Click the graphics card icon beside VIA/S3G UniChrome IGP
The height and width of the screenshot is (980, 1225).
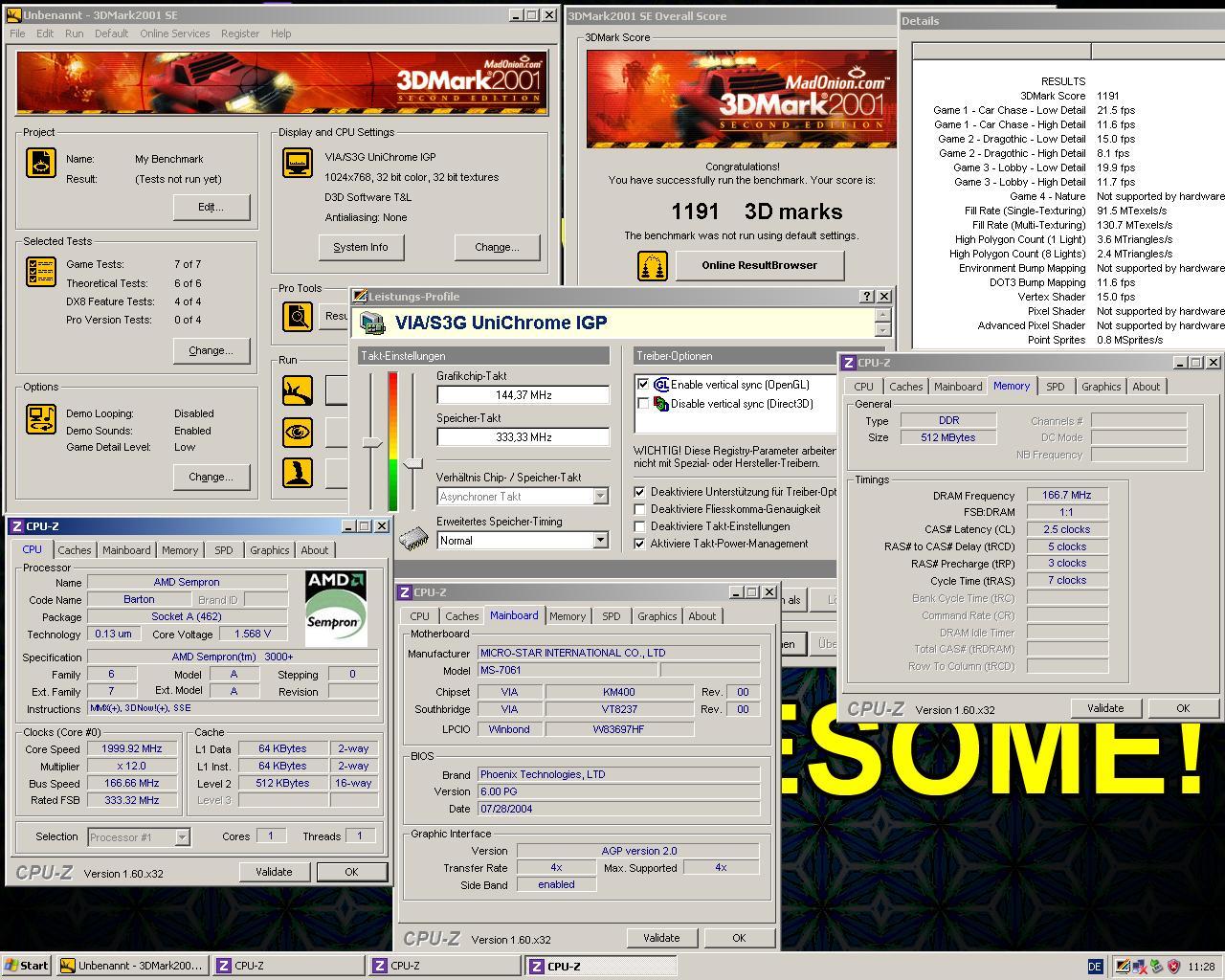[372, 323]
